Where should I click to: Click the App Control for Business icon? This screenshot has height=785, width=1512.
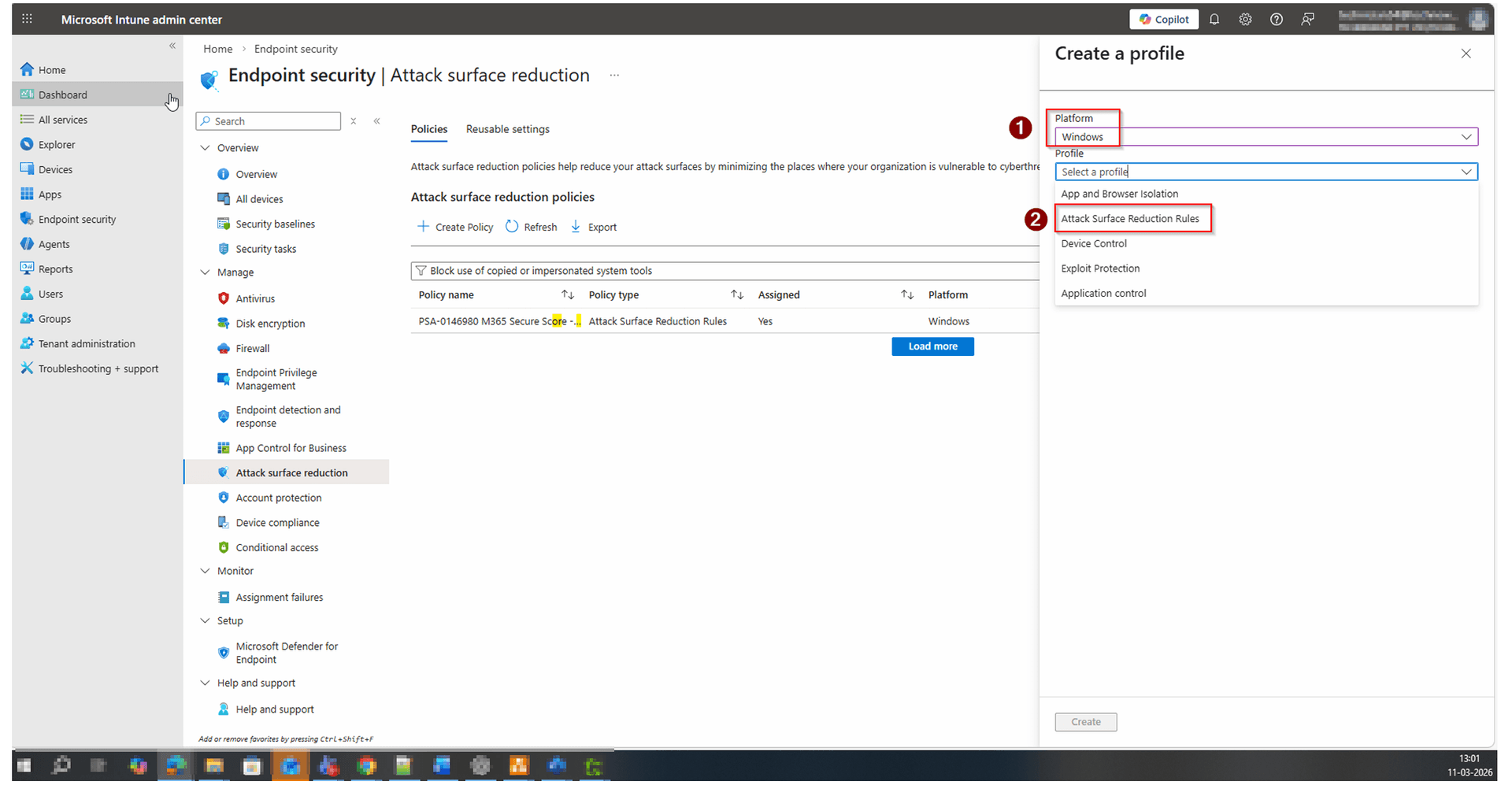pyautogui.click(x=224, y=448)
